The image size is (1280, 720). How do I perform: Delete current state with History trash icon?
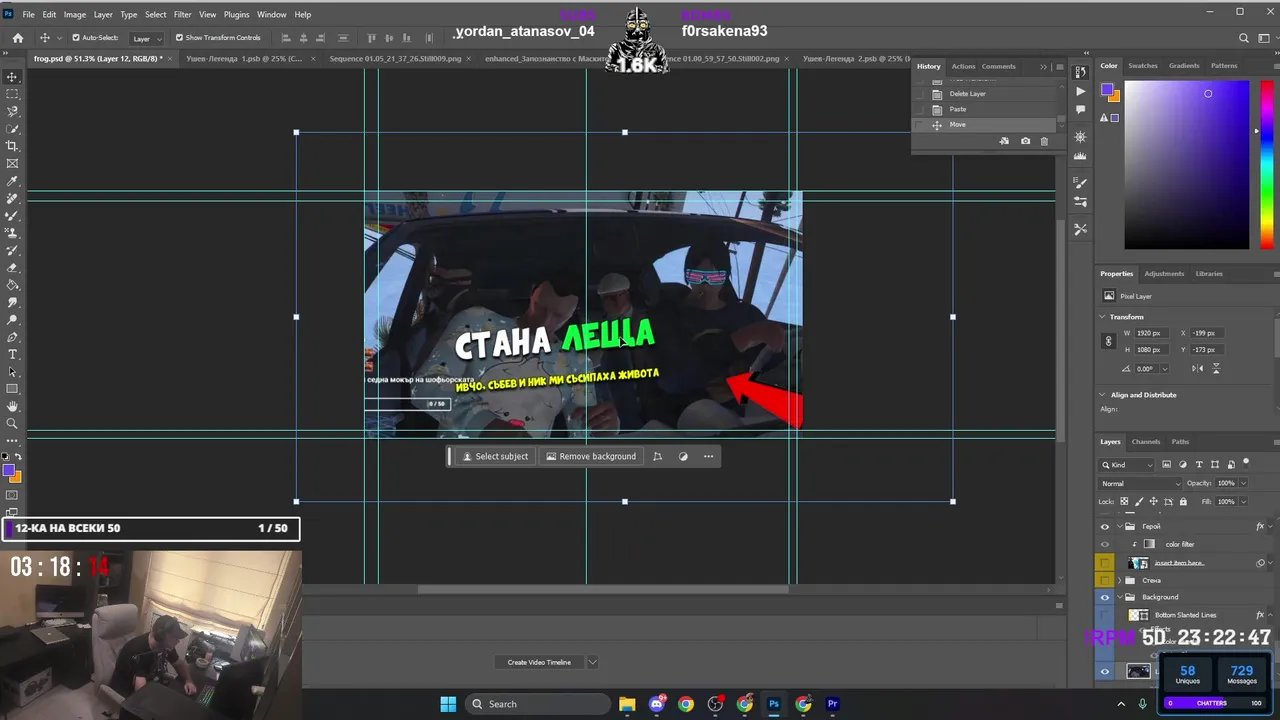pyautogui.click(x=1044, y=141)
